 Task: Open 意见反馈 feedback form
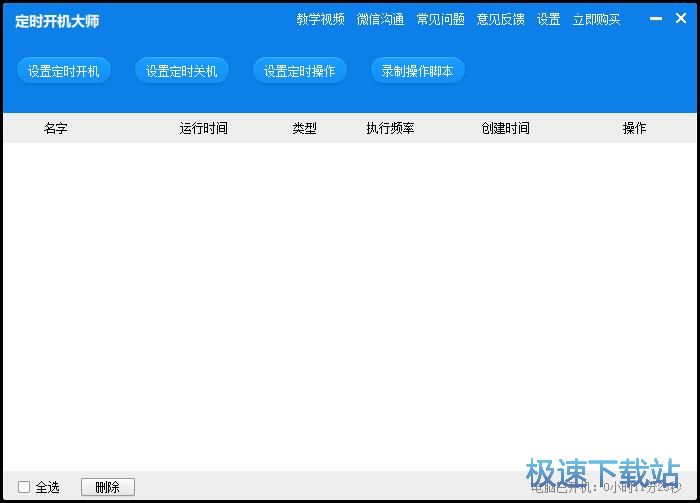500,19
